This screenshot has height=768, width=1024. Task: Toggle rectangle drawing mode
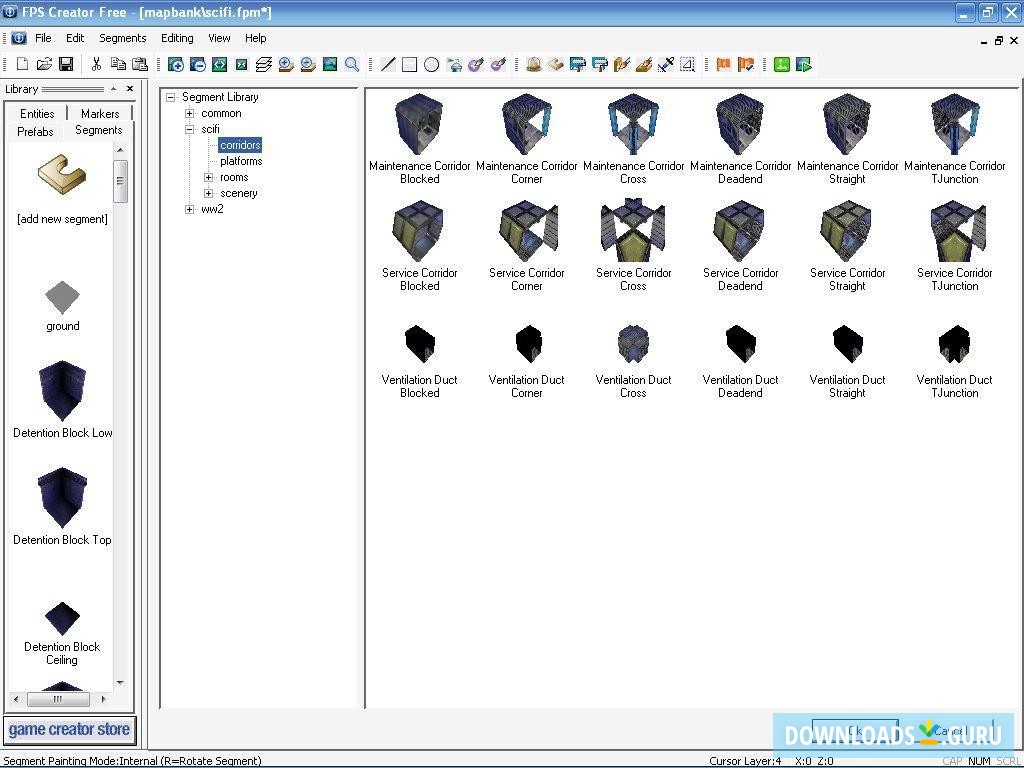pyautogui.click(x=410, y=64)
